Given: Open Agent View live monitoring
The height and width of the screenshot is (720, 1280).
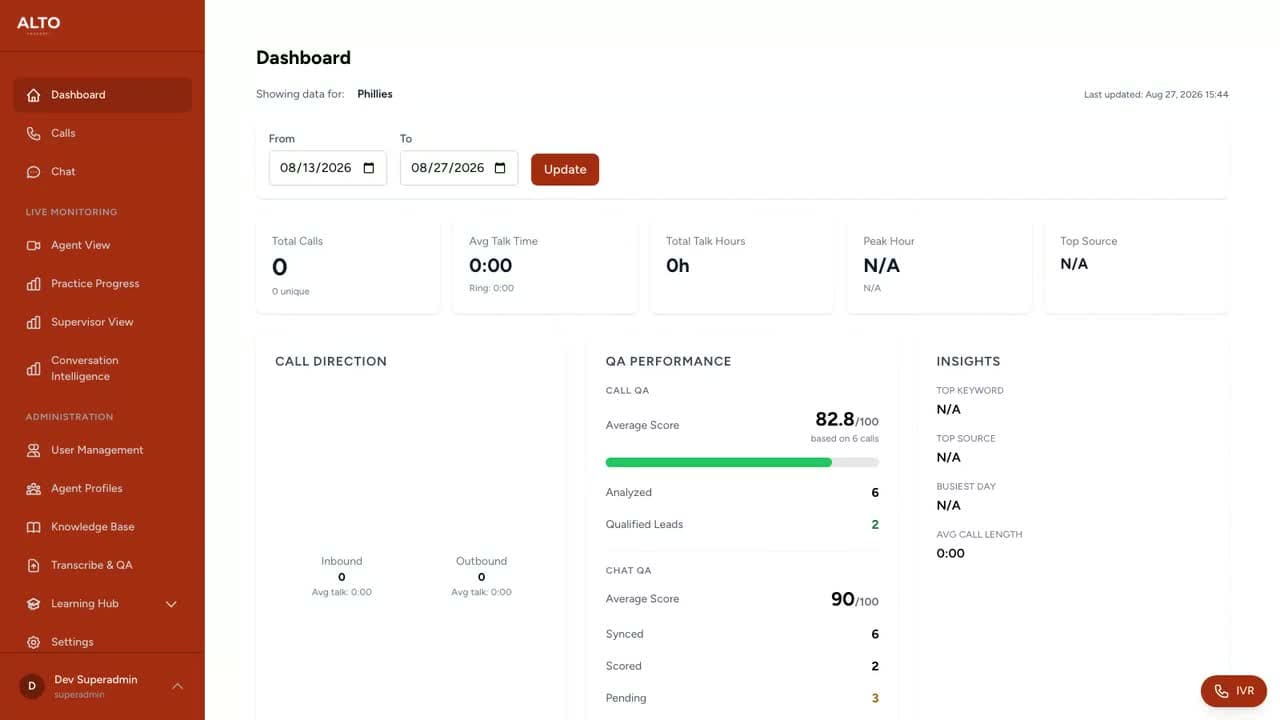Looking at the screenshot, I should [x=102, y=245].
